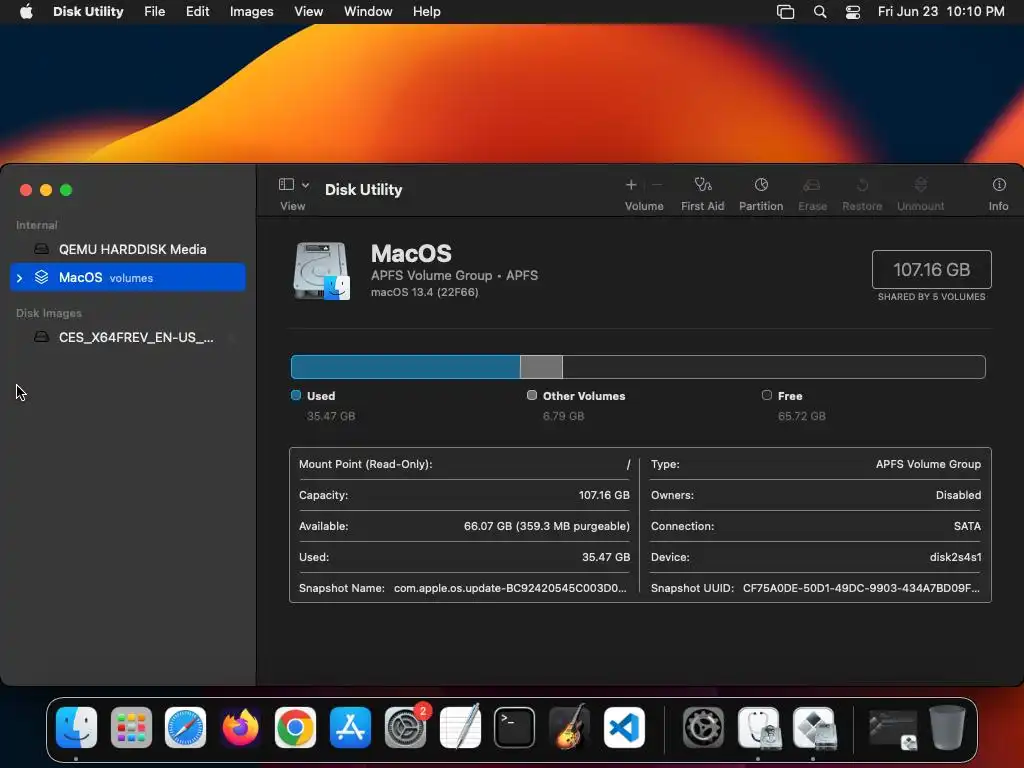The image size is (1024, 768).
Task: Expand the MacOS volumes disclosure arrow
Action: point(19,278)
